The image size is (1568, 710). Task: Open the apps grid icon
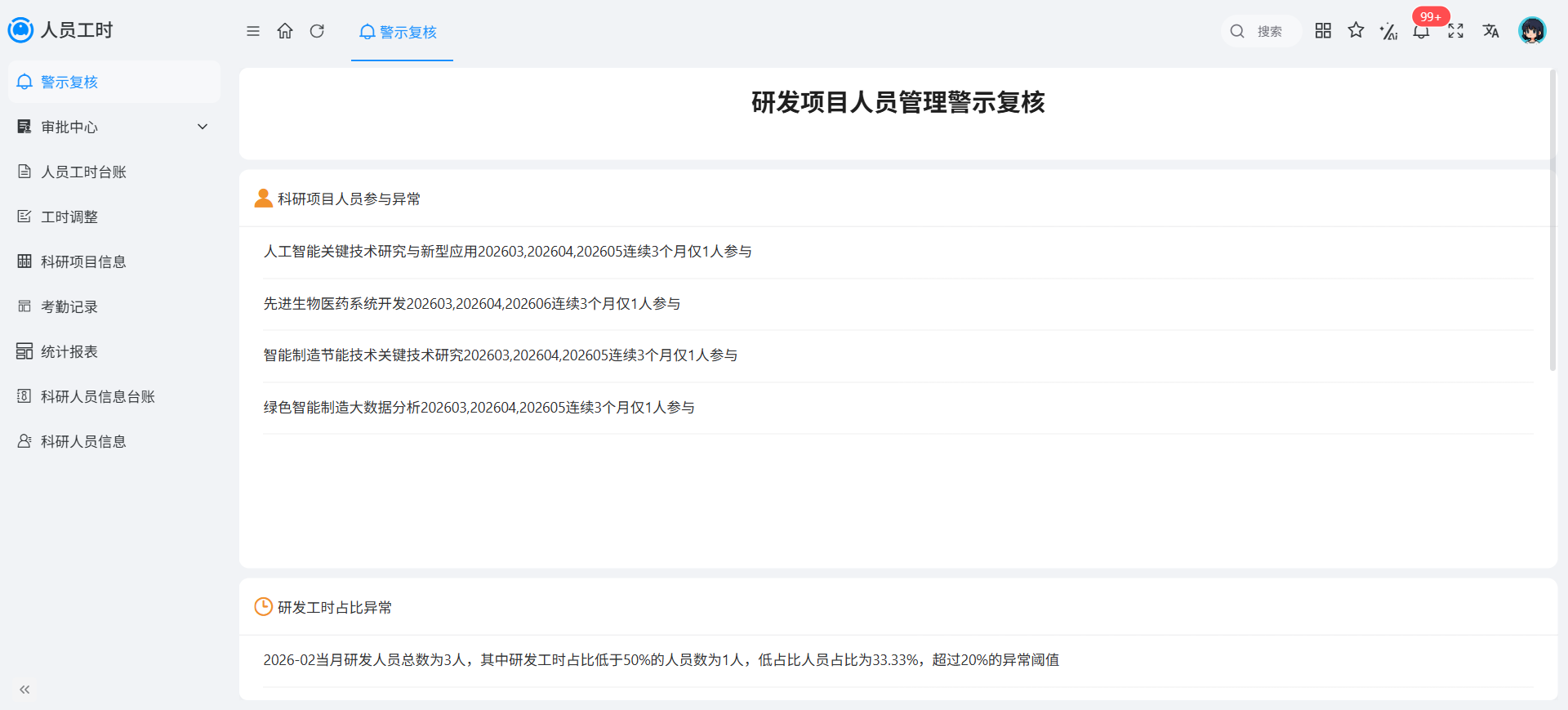(x=1323, y=30)
